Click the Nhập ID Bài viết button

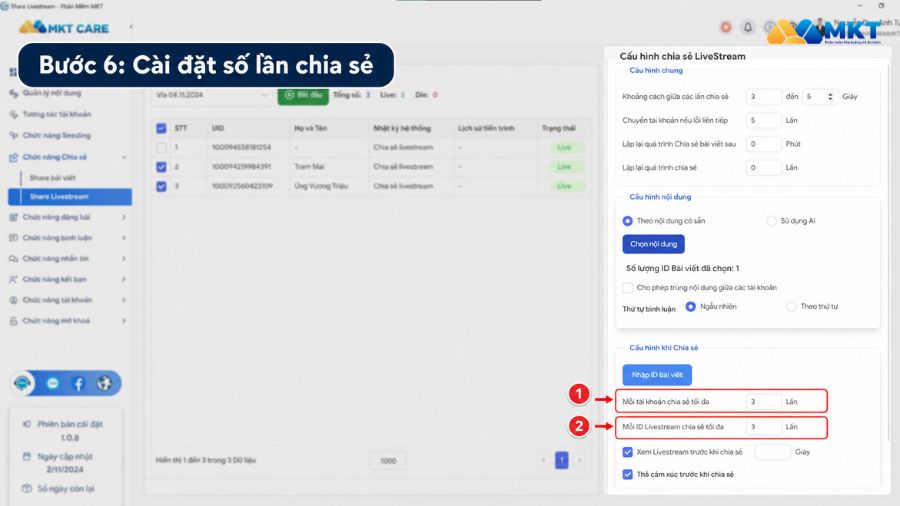(x=657, y=375)
